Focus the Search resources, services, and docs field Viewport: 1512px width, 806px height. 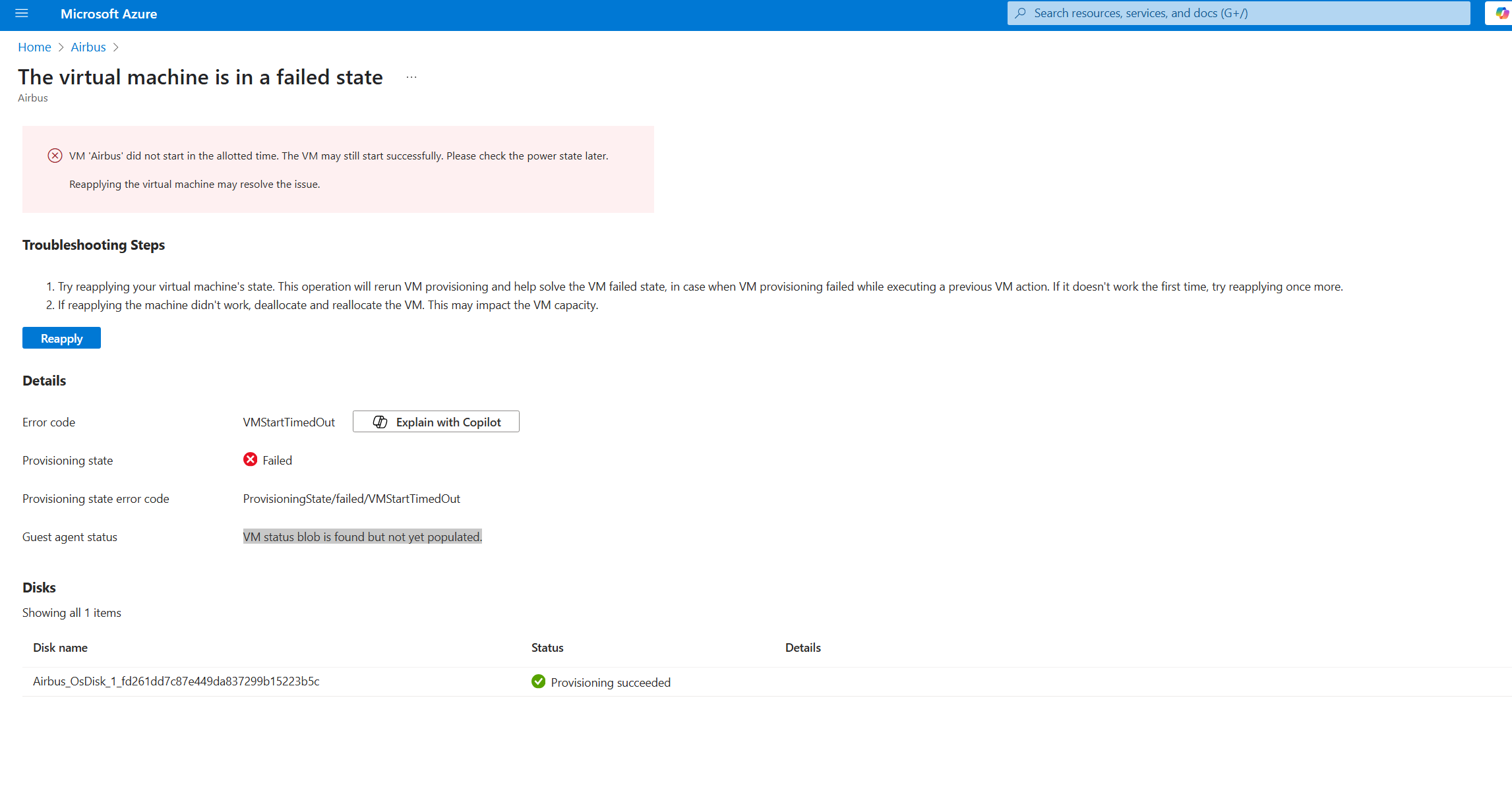1238,13
